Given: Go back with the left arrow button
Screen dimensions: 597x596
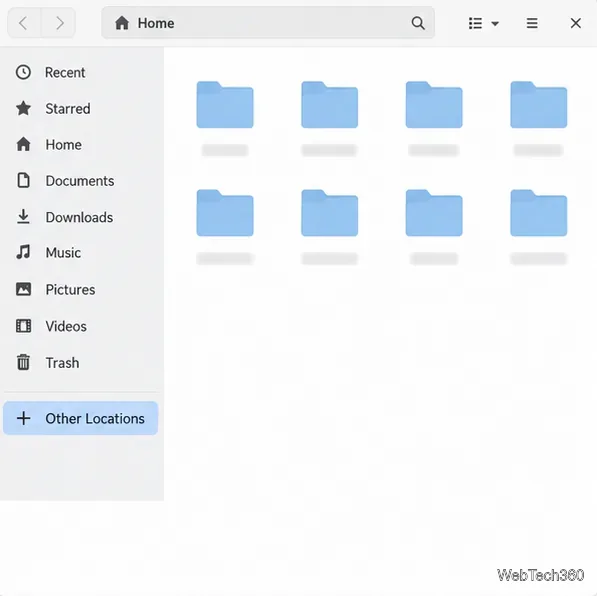Looking at the screenshot, I should pos(24,23).
